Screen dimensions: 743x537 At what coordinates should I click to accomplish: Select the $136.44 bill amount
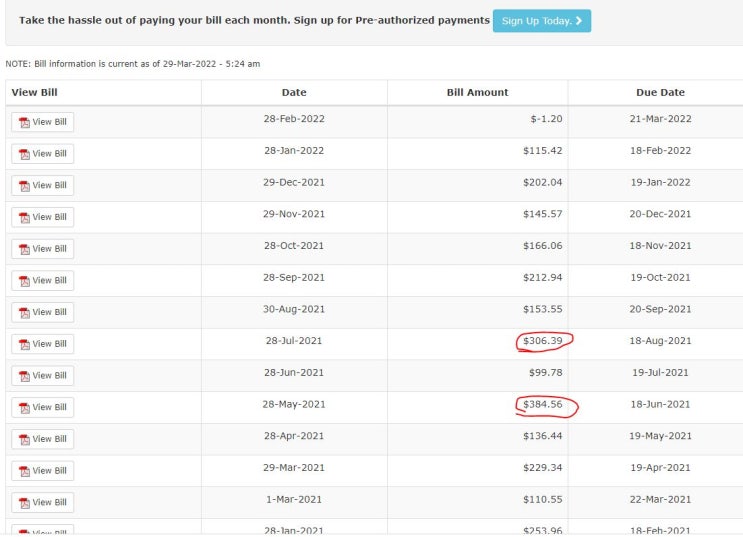[543, 436]
